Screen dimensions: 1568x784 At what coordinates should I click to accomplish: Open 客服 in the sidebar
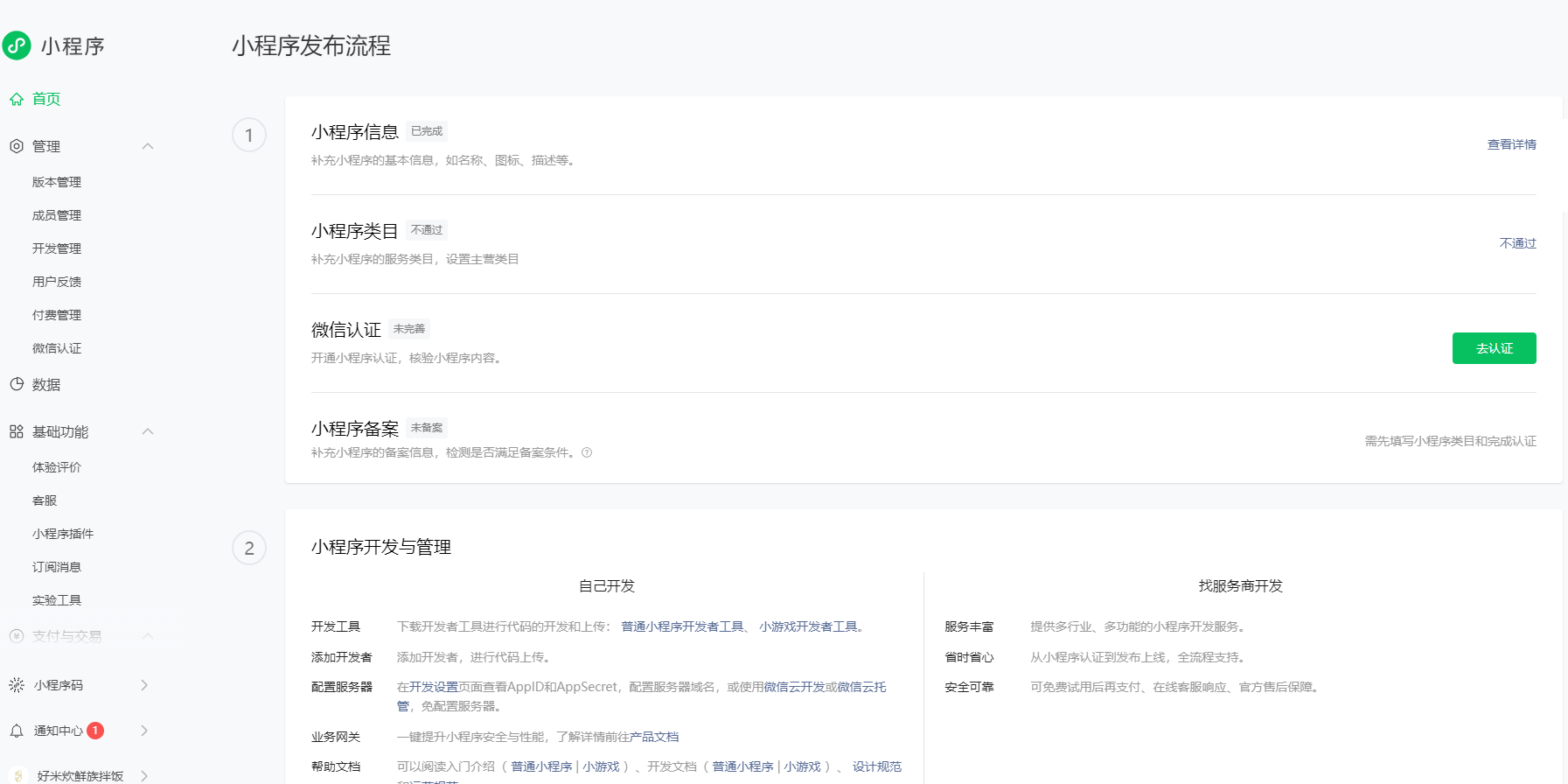click(45, 500)
